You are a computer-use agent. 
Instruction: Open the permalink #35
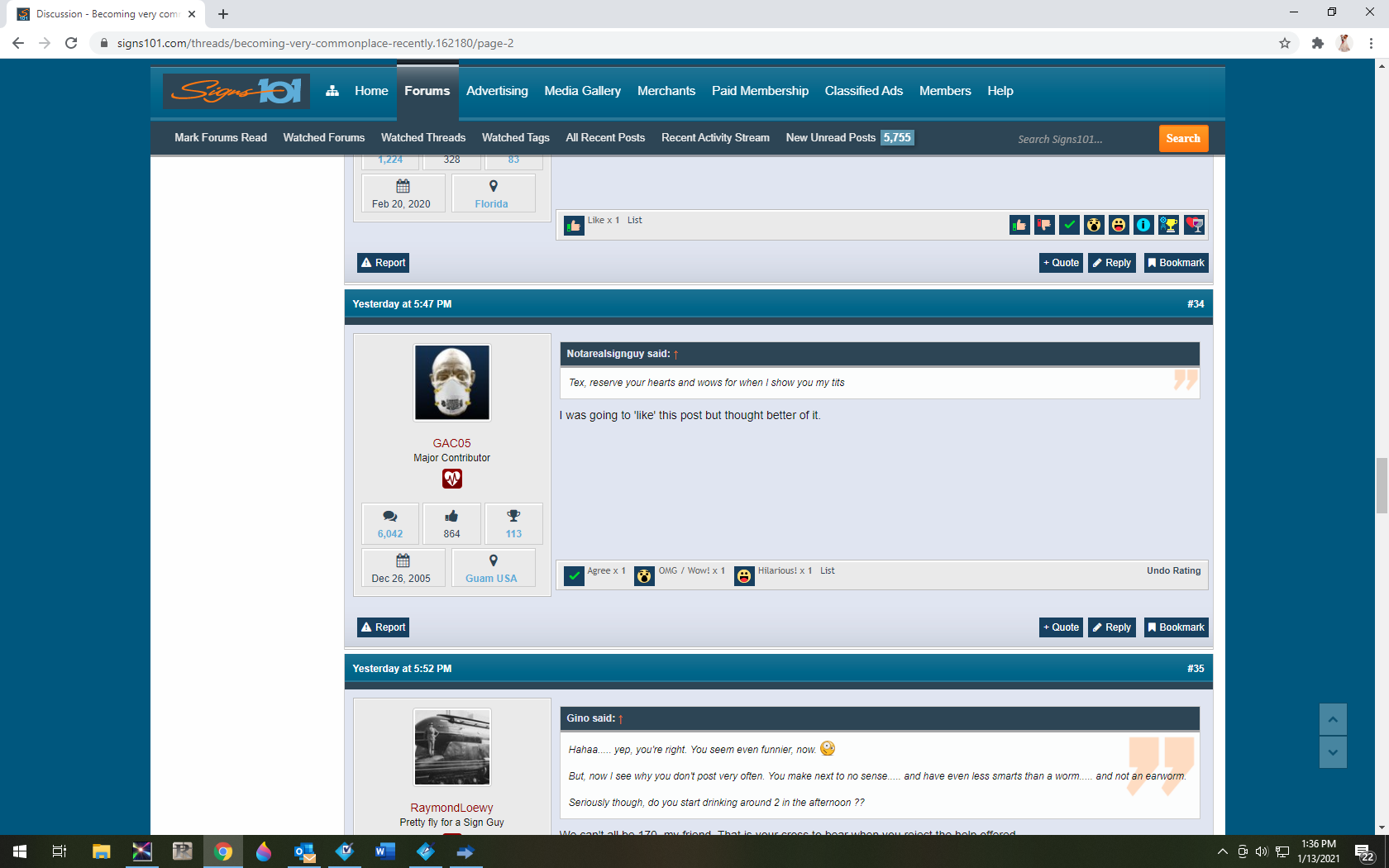click(1196, 669)
